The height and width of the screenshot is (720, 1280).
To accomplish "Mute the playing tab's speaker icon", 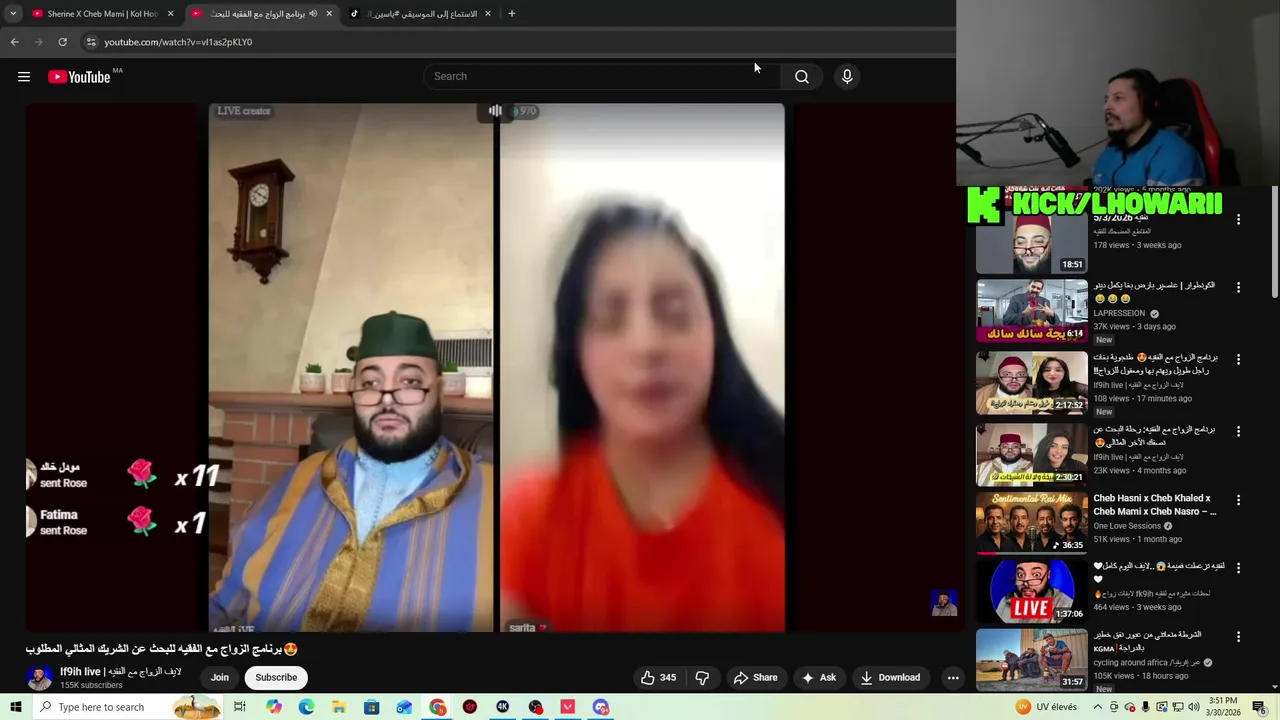I will [x=313, y=14].
